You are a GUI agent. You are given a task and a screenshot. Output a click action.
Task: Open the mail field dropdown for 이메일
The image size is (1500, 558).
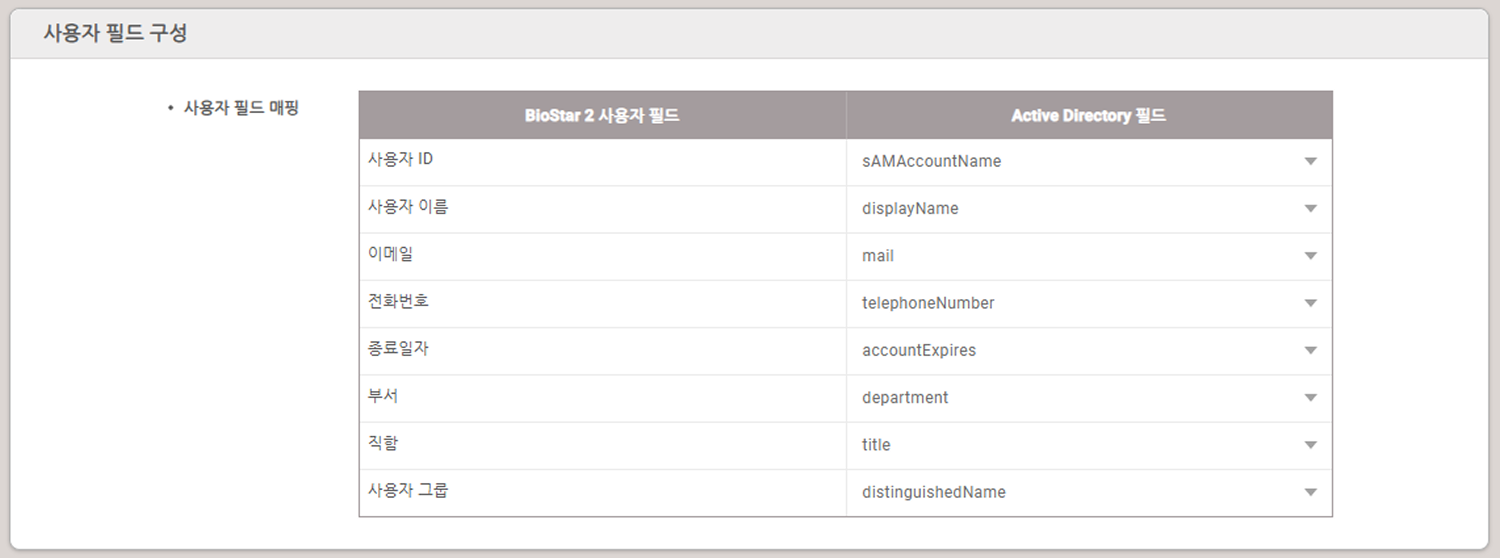click(1089, 257)
